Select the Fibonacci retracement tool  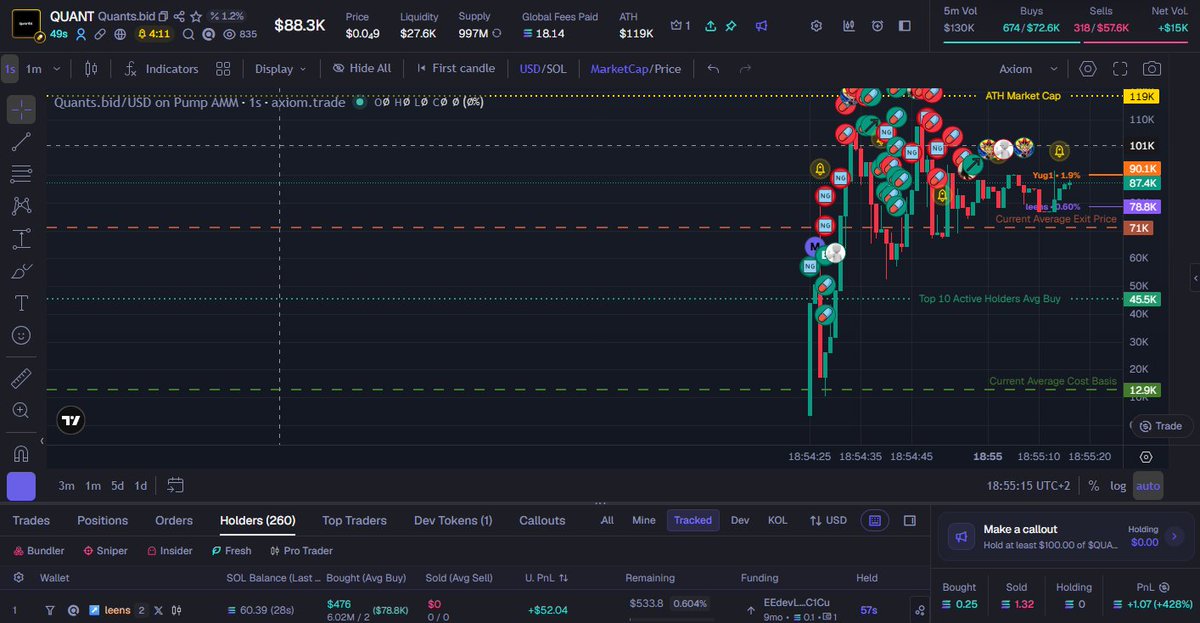21,174
